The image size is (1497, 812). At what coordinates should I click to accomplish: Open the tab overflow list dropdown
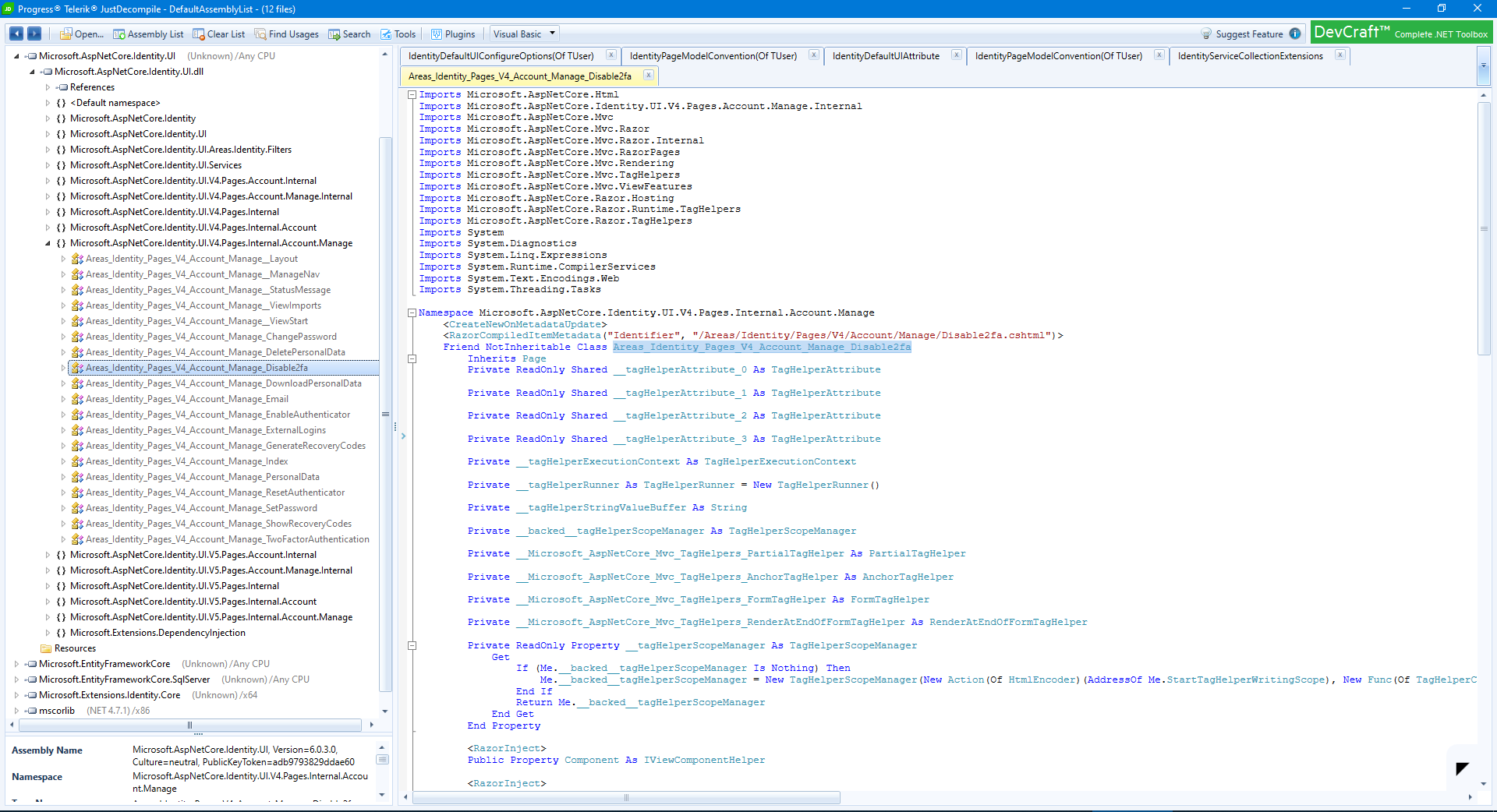pos(1483,66)
